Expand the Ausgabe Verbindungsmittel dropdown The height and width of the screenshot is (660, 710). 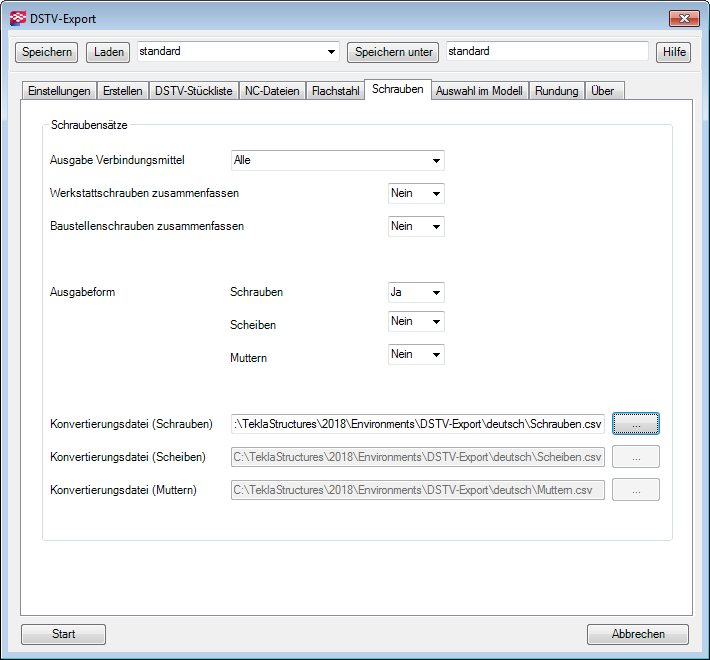[338, 160]
